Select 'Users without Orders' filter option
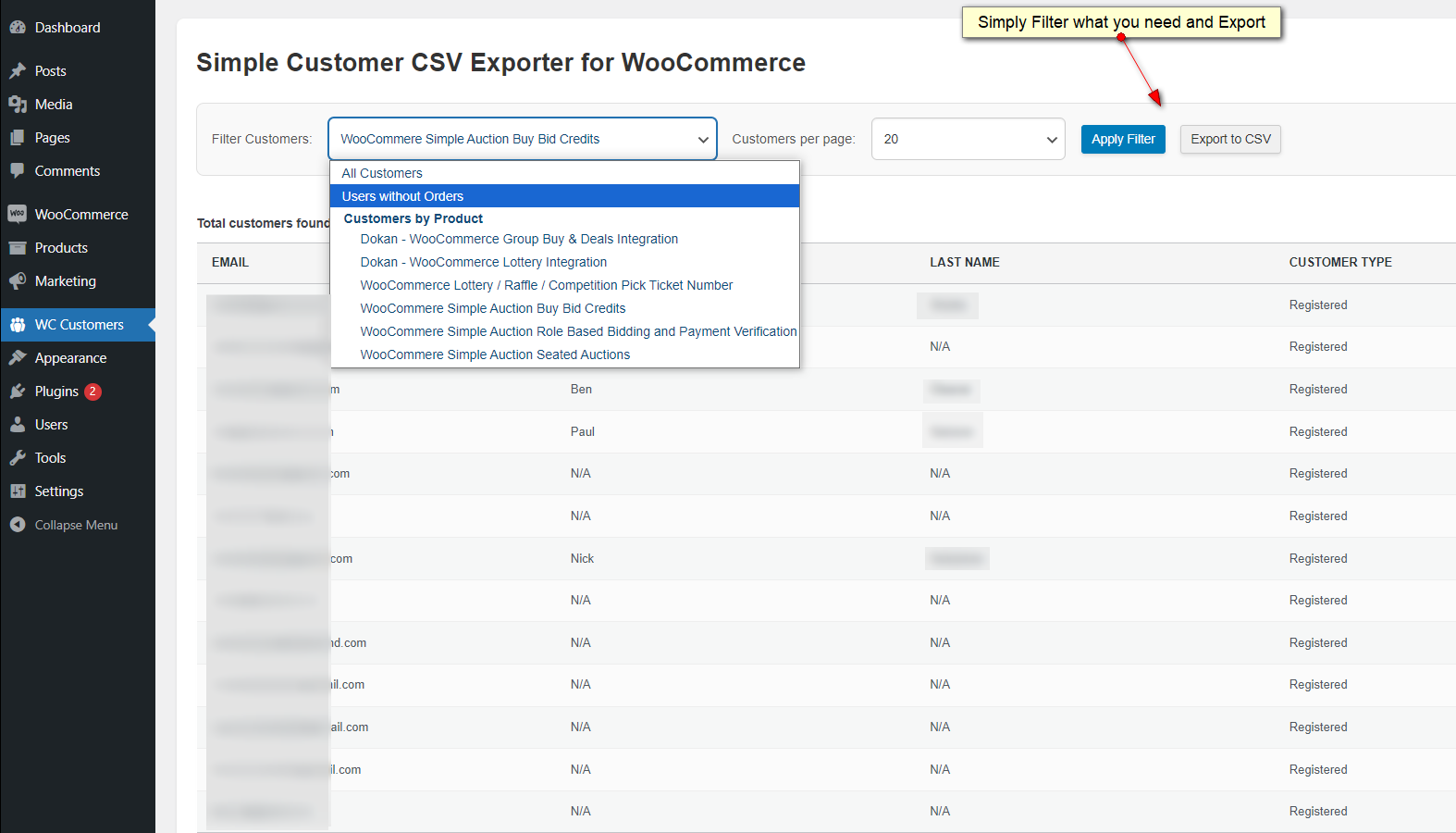This screenshot has height=833, width=1456. point(402,196)
